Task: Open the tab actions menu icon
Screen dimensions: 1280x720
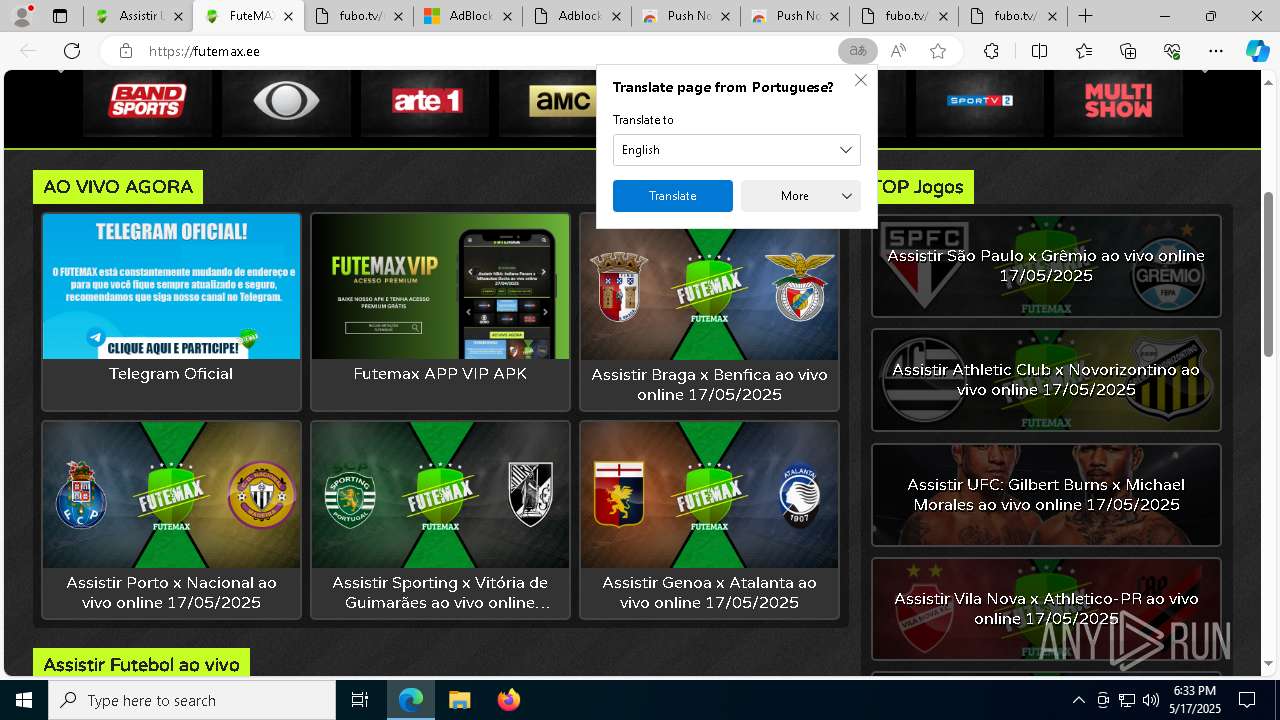Action: coord(60,16)
